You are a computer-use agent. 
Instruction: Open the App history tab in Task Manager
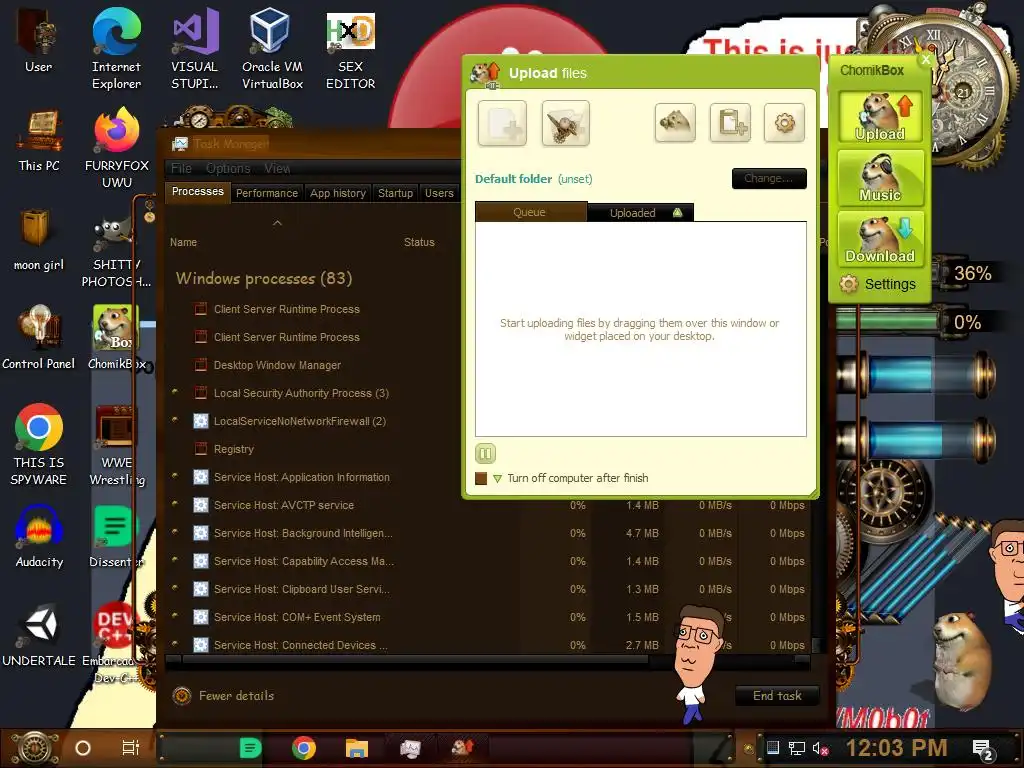[338, 193]
